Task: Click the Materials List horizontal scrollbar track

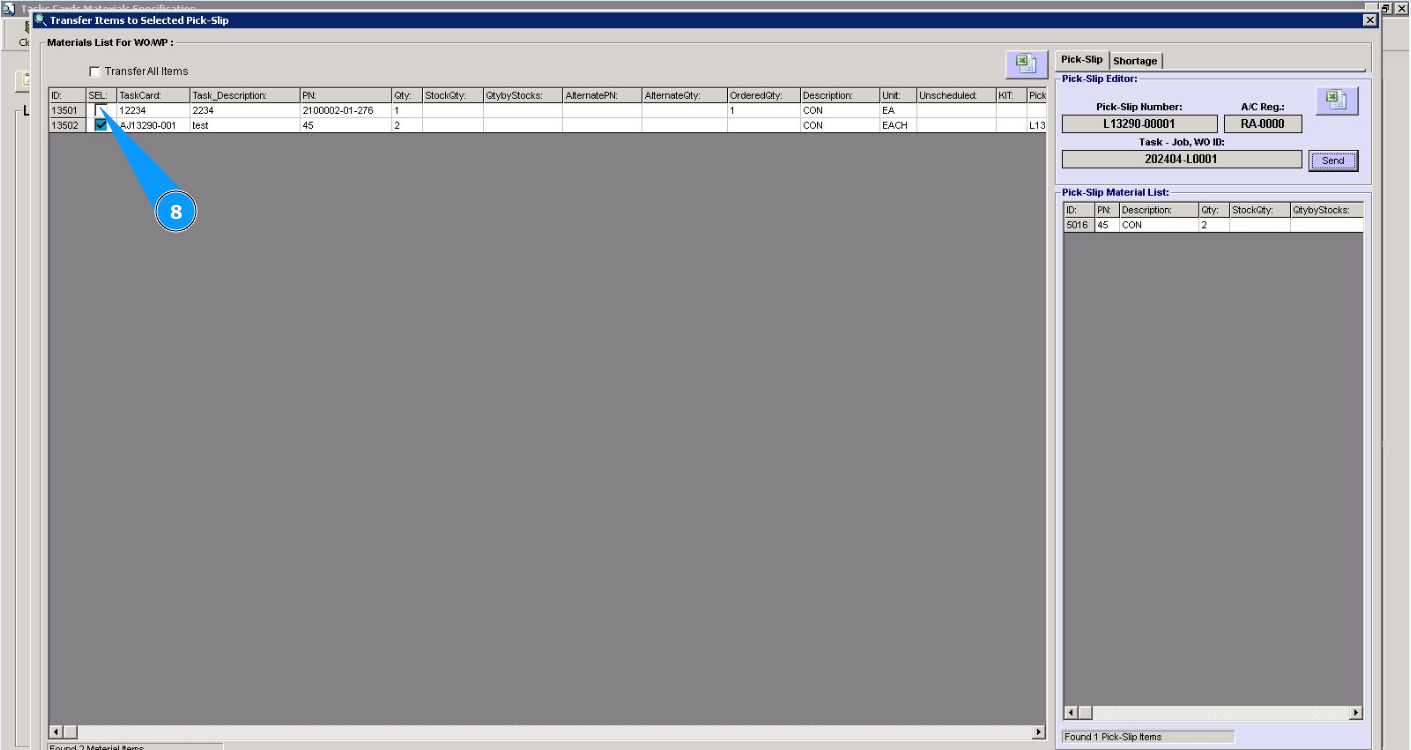Action: tap(547, 732)
